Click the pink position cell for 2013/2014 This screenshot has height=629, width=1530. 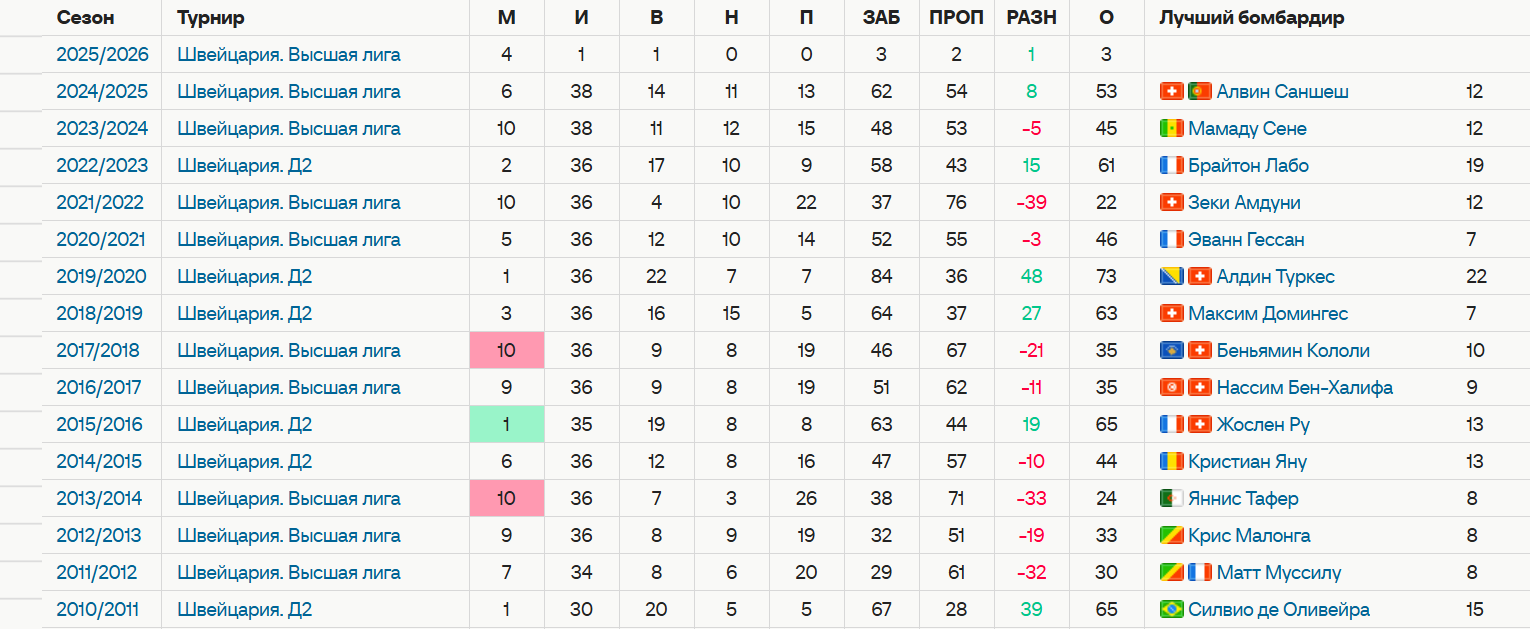(x=507, y=498)
